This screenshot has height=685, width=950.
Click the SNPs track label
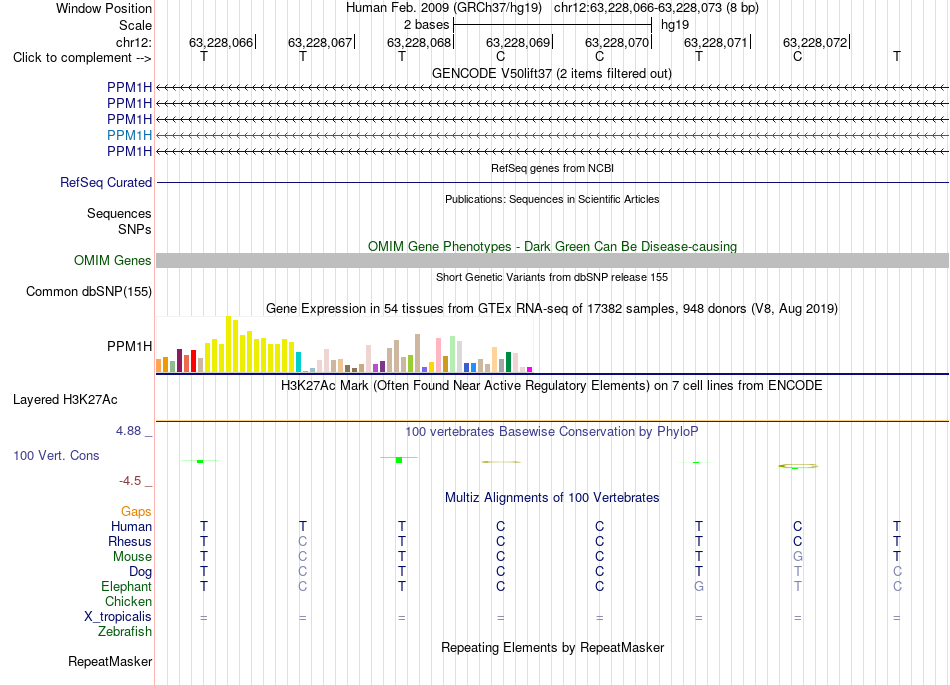[135, 229]
